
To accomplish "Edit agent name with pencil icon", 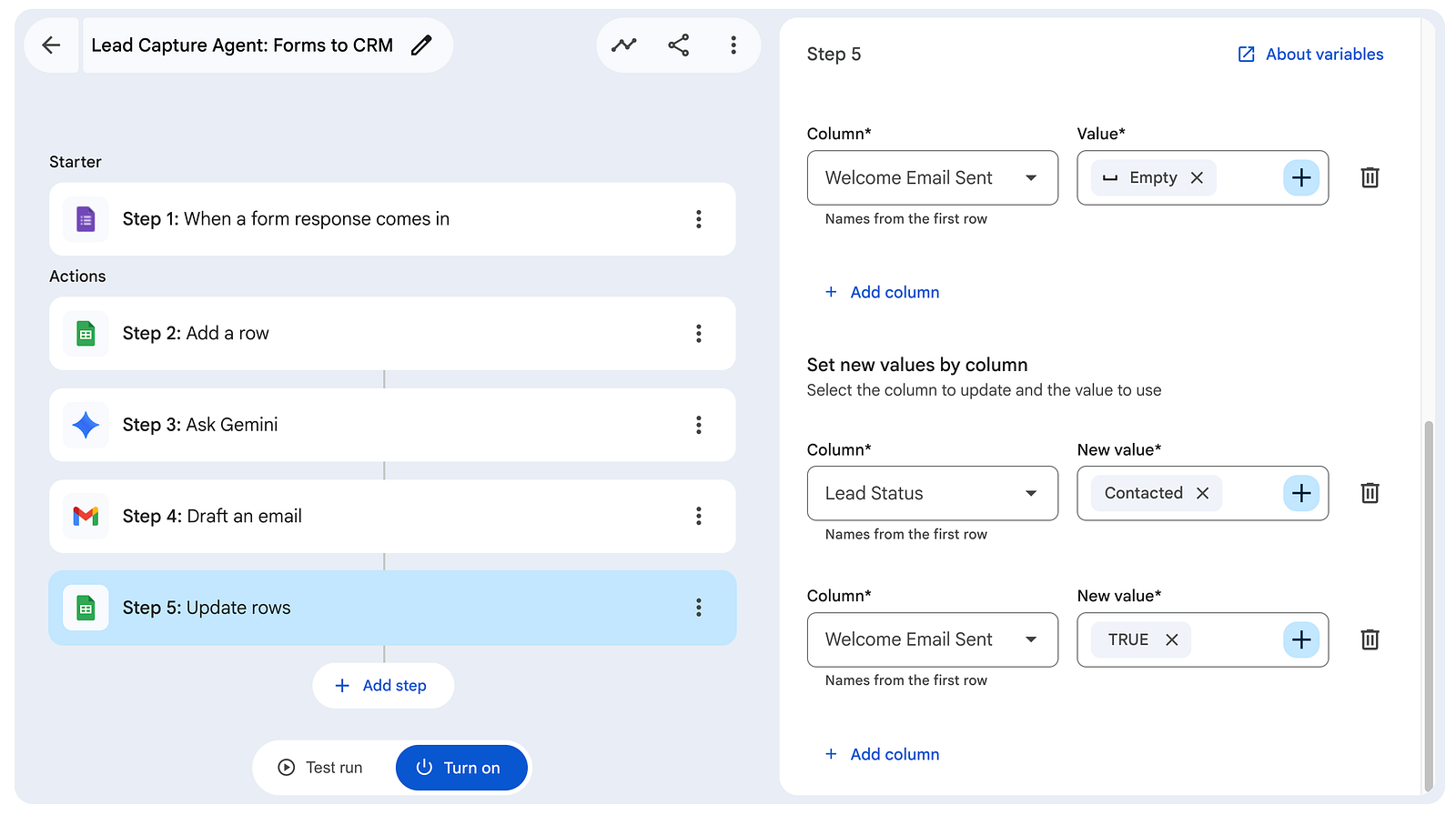I will pos(421,45).
